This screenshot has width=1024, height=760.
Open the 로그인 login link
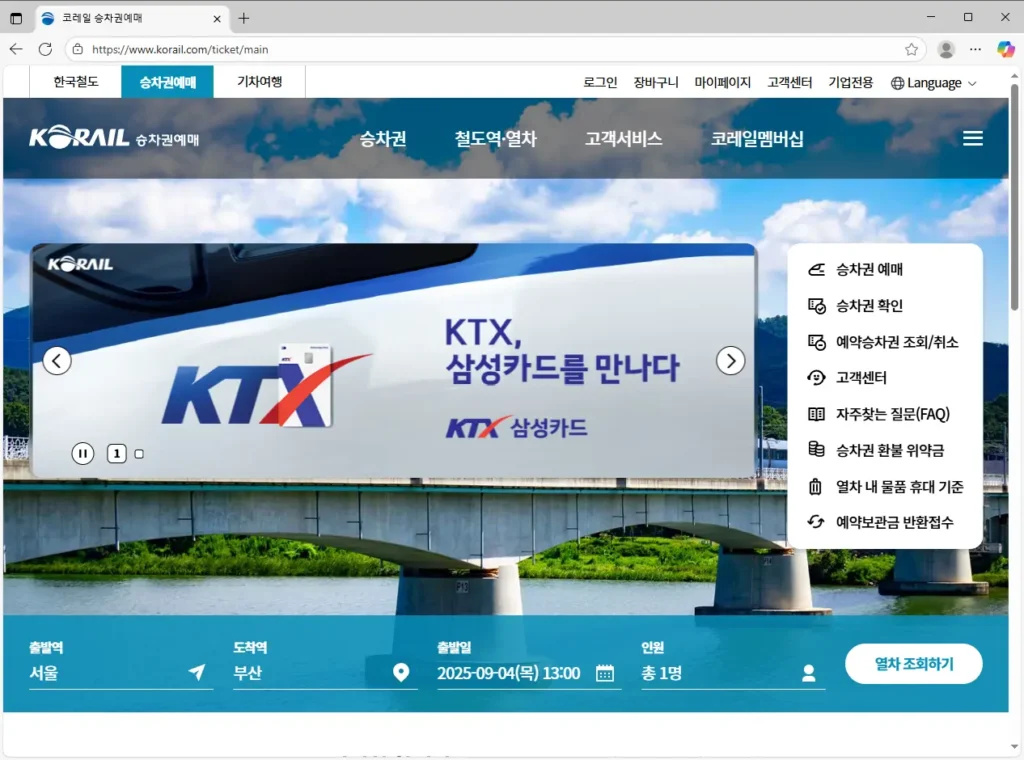[598, 82]
